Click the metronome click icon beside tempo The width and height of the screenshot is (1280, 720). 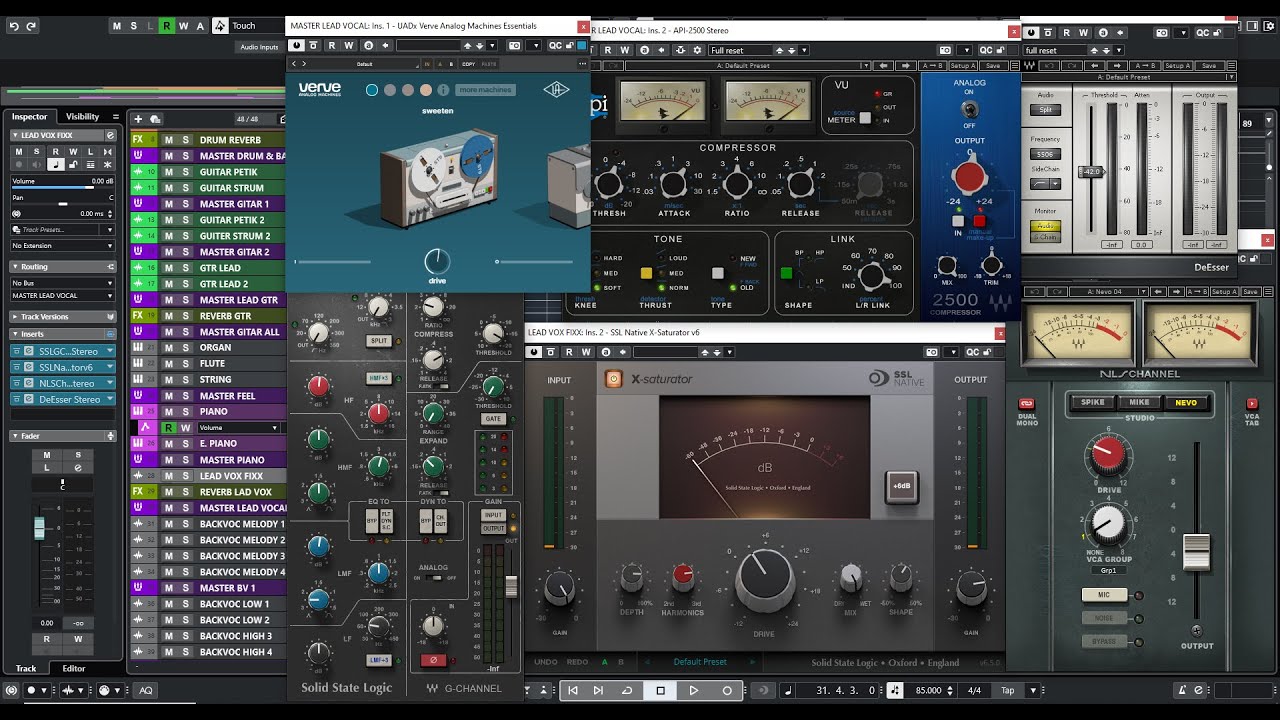click(x=895, y=690)
